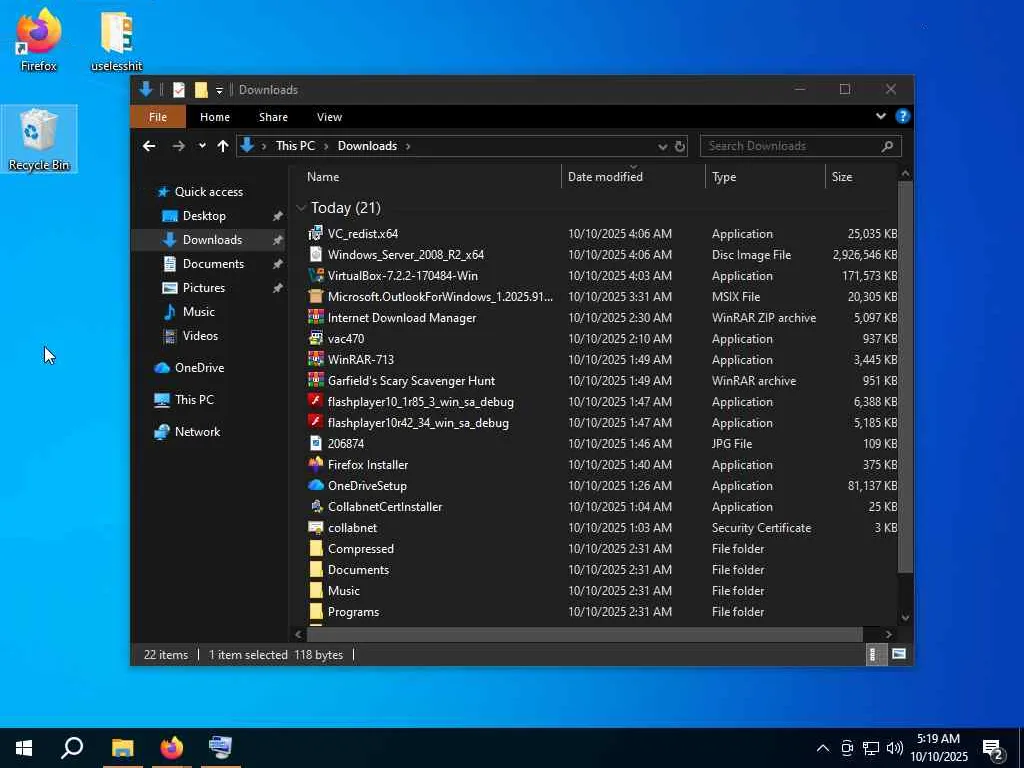
Task: Select the uselessshit desktop folder
Action: (116, 39)
